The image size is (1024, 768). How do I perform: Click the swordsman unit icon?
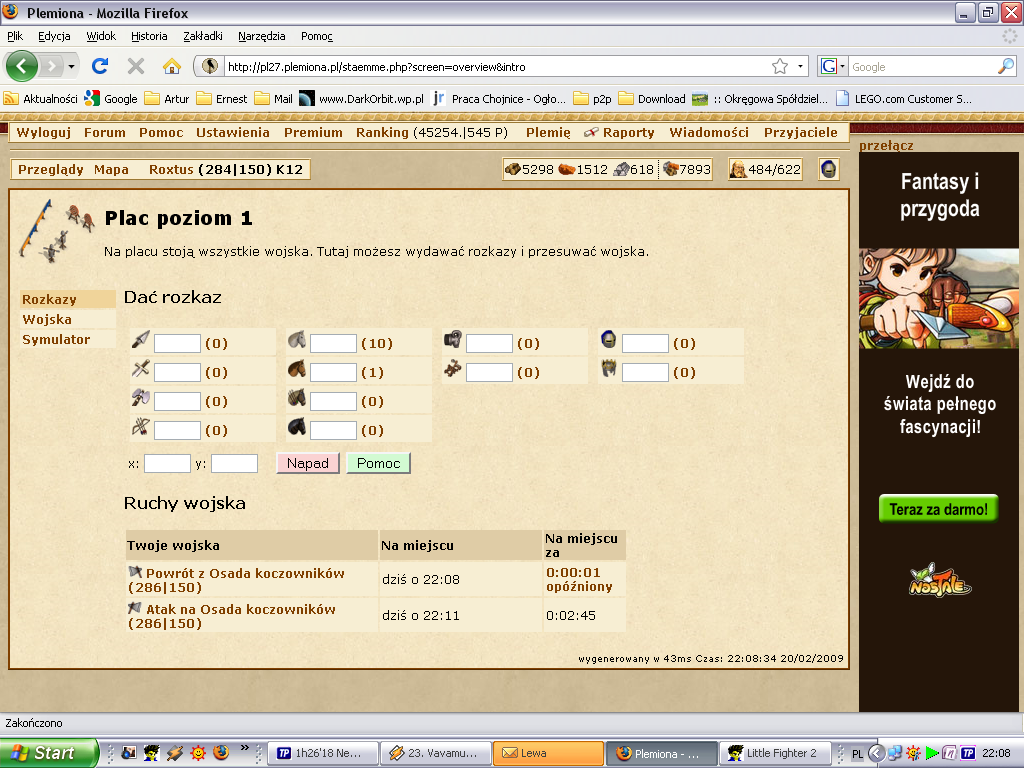coord(140,369)
